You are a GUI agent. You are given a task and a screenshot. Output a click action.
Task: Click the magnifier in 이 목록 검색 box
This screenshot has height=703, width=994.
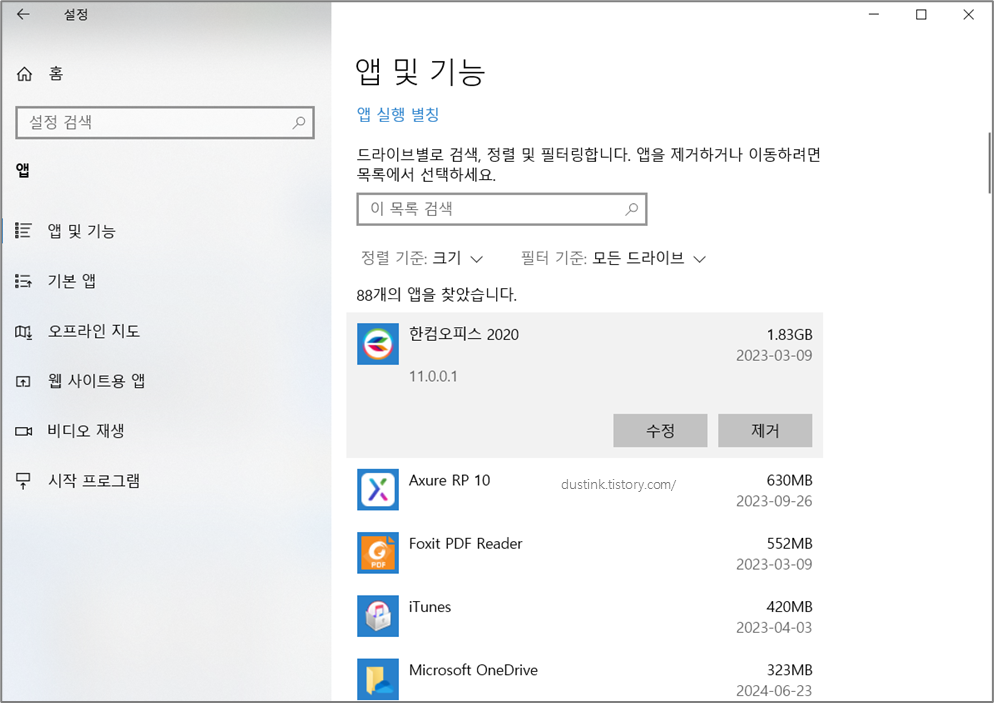(631, 209)
